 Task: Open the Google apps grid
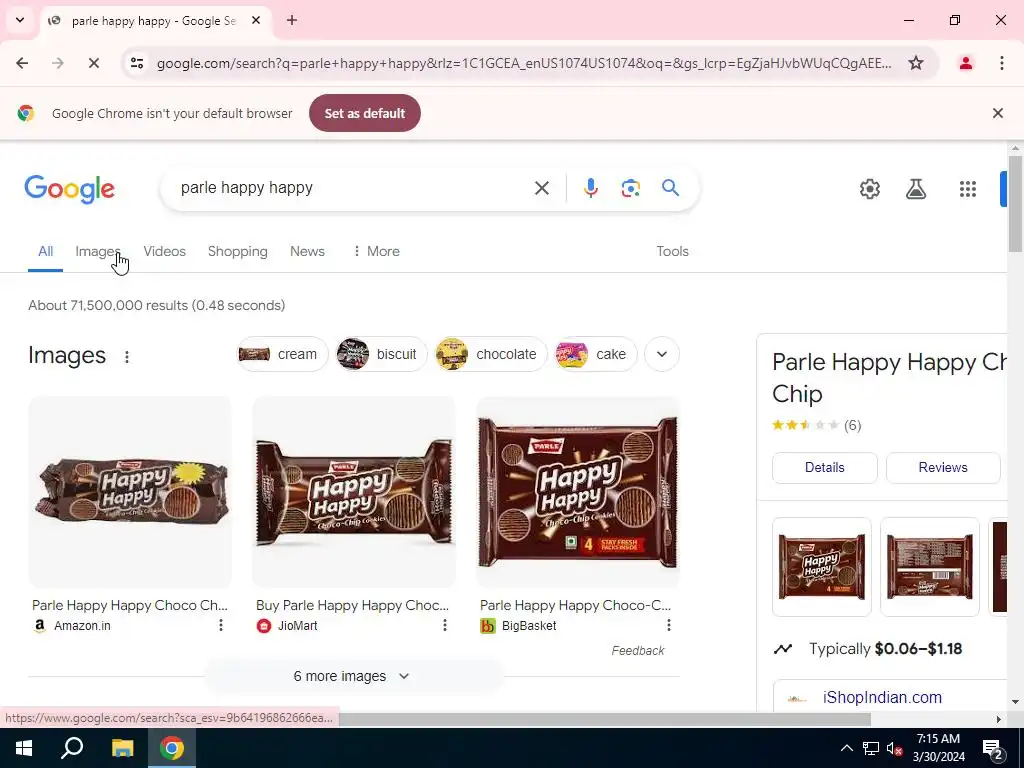pyautogui.click(x=967, y=189)
